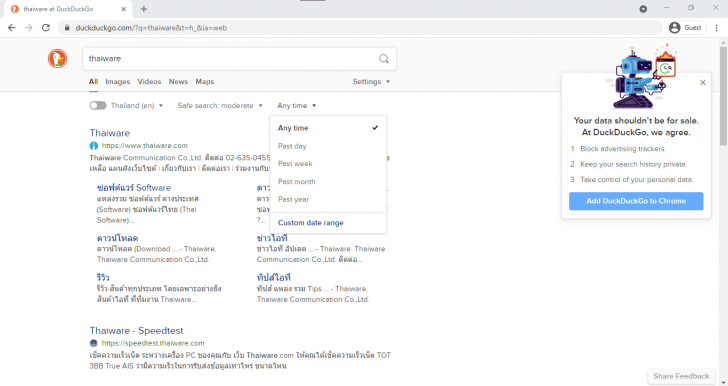This screenshot has width=728, height=386.
Task: Click the robot mascot illustration
Action: [641, 77]
